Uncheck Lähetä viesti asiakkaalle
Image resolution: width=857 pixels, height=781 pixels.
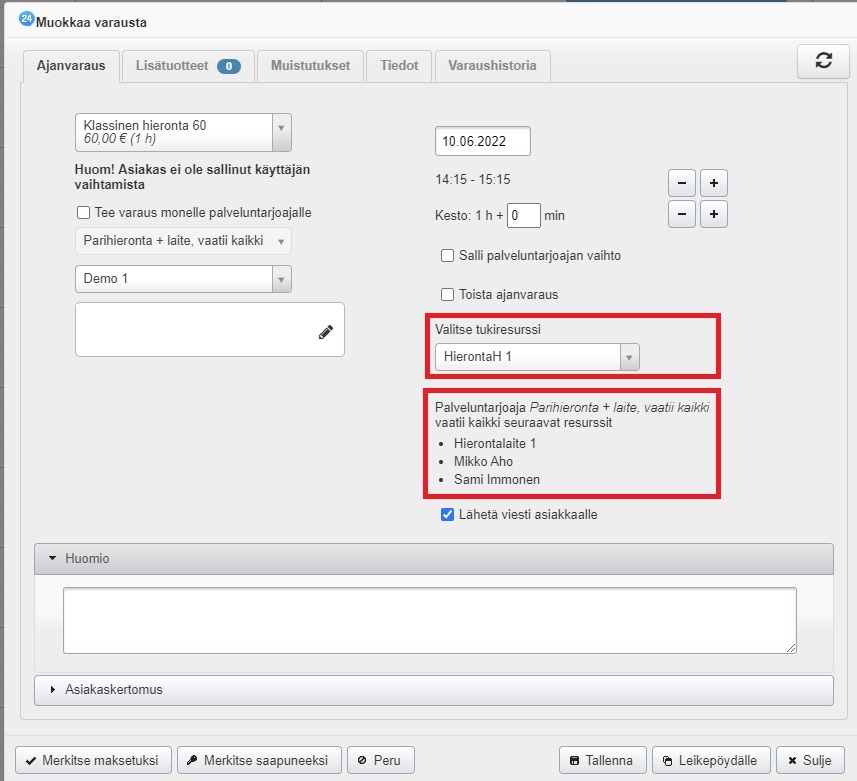[x=448, y=515]
